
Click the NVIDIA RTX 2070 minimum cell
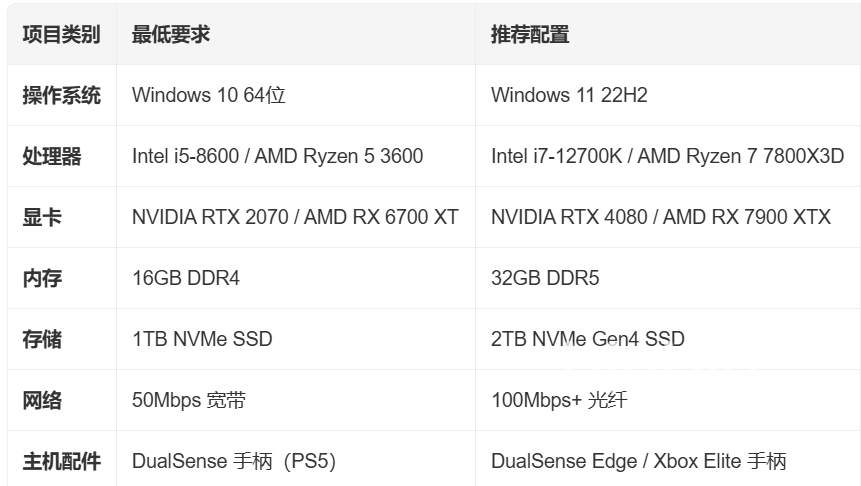tap(295, 217)
